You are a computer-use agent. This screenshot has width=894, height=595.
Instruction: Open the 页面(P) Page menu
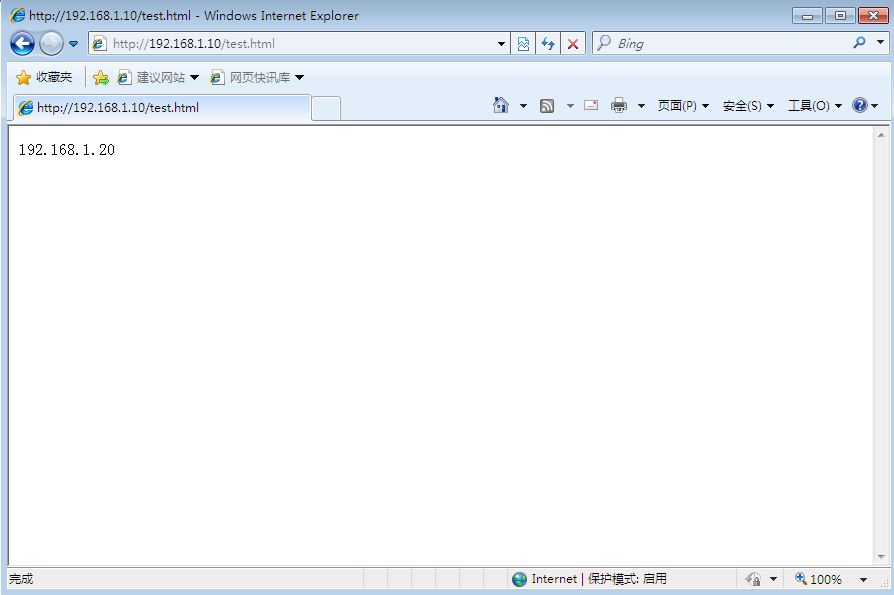click(683, 106)
